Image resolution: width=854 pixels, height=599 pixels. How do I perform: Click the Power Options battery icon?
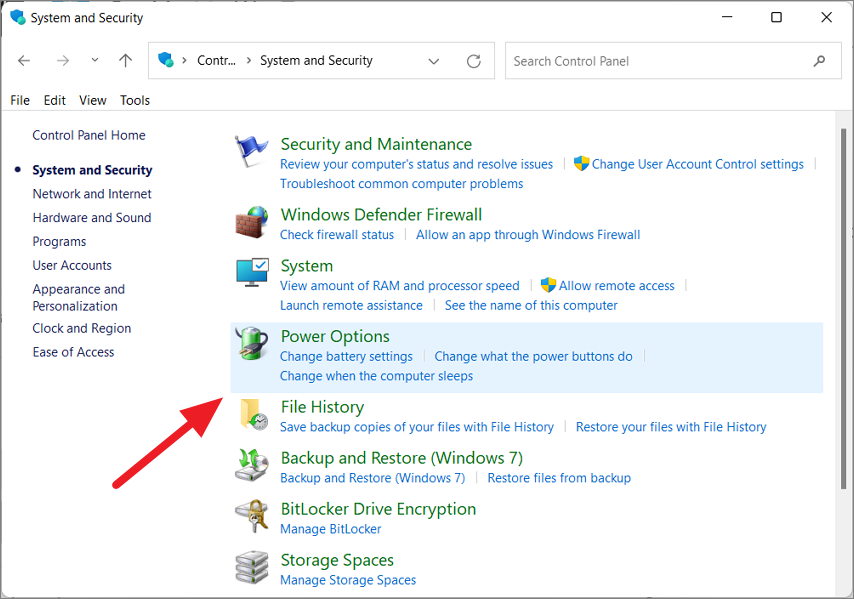(x=252, y=343)
